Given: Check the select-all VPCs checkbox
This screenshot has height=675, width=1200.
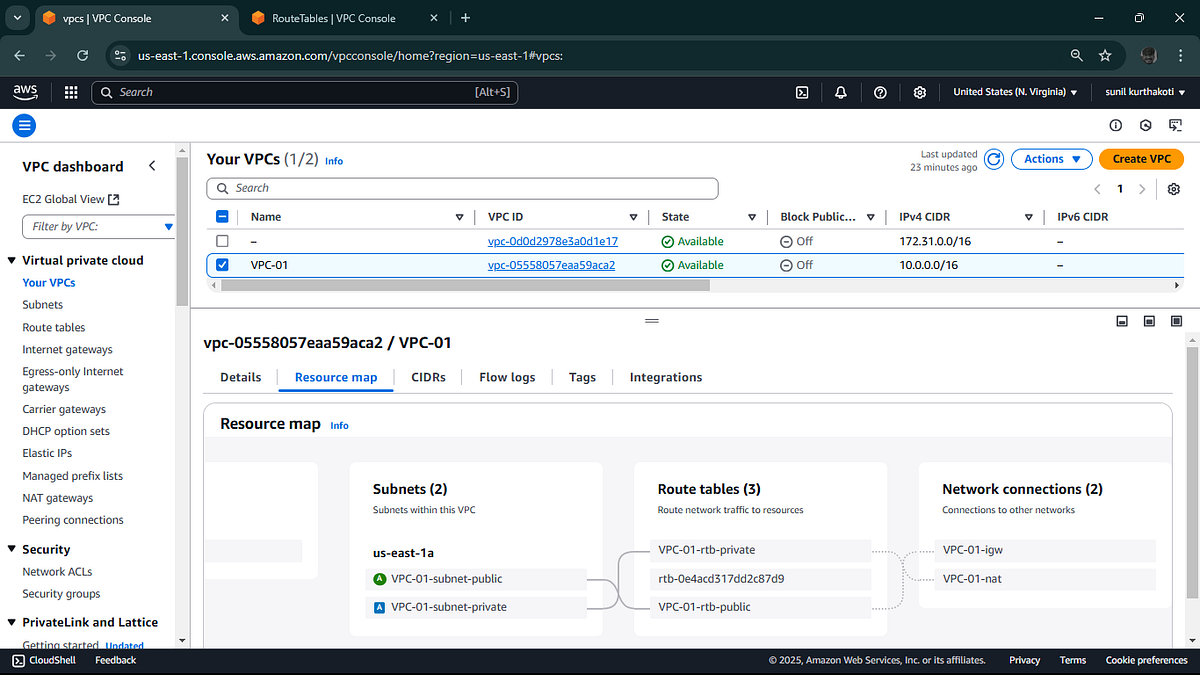Looking at the screenshot, I should 222,217.
